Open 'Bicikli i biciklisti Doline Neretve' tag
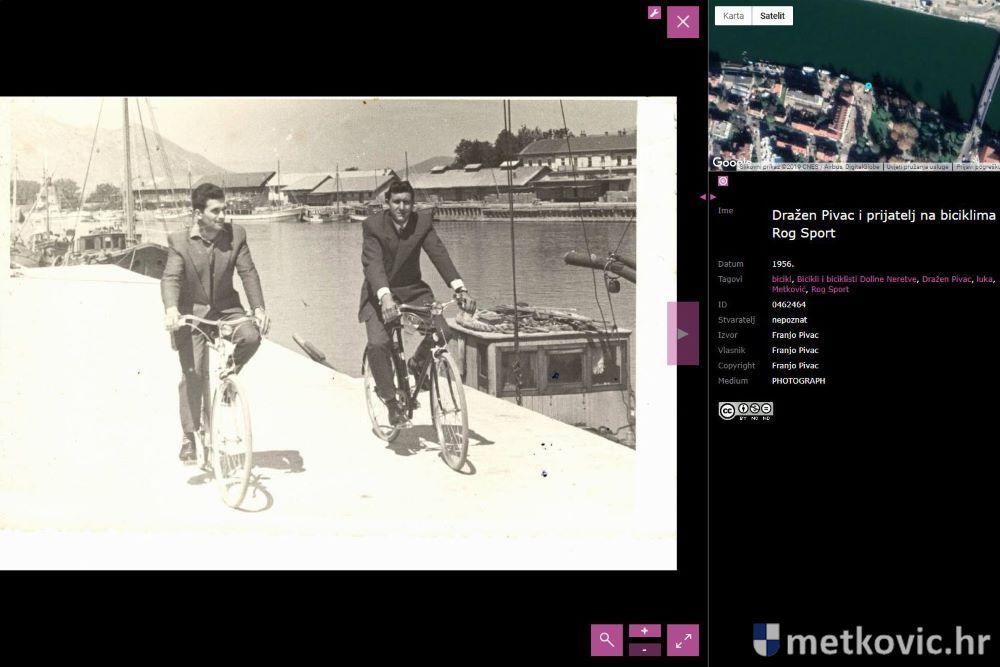 coord(856,279)
